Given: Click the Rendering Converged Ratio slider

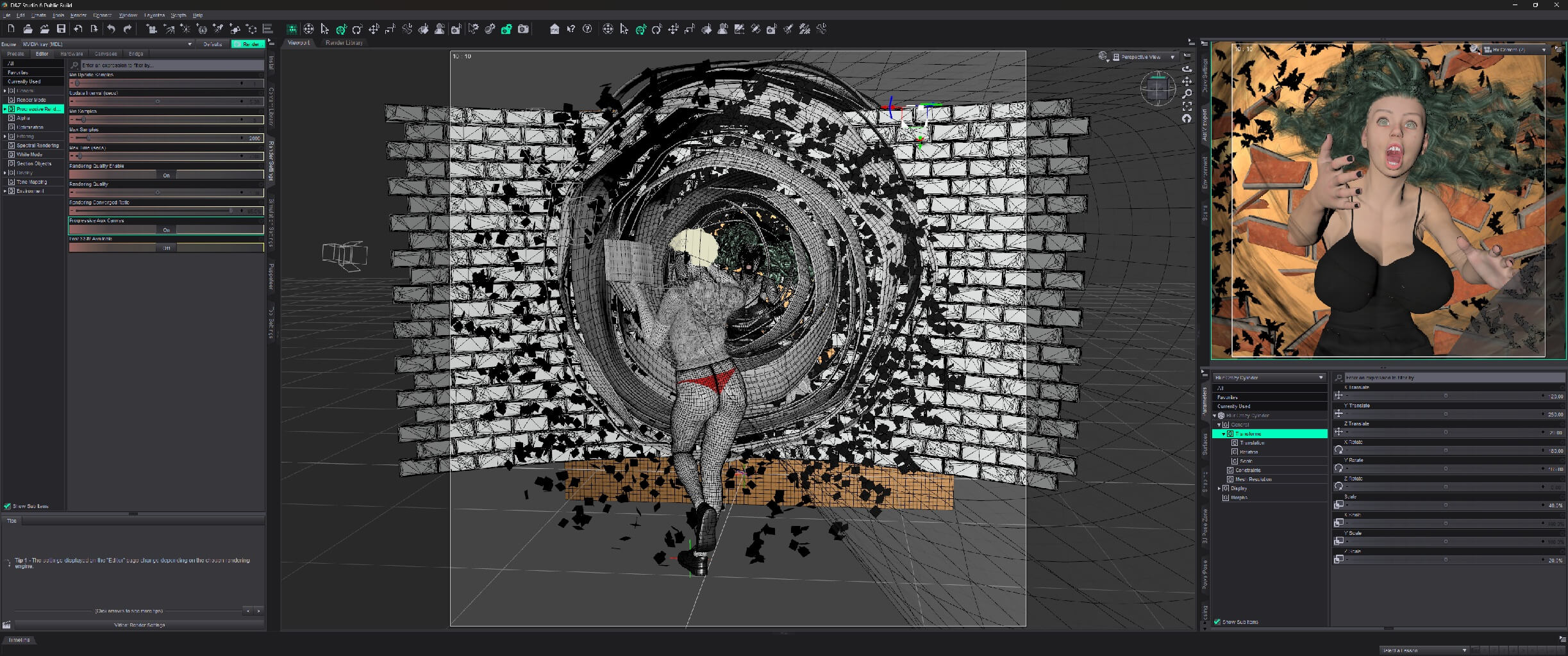Looking at the screenshot, I should [x=166, y=211].
